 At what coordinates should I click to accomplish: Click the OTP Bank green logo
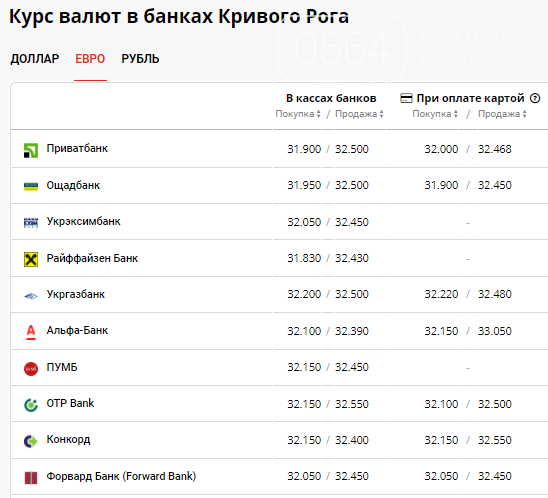pos(31,405)
